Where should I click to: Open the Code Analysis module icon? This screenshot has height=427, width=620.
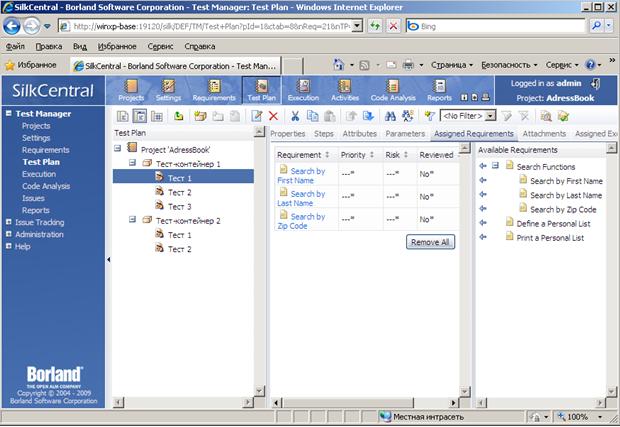click(393, 90)
